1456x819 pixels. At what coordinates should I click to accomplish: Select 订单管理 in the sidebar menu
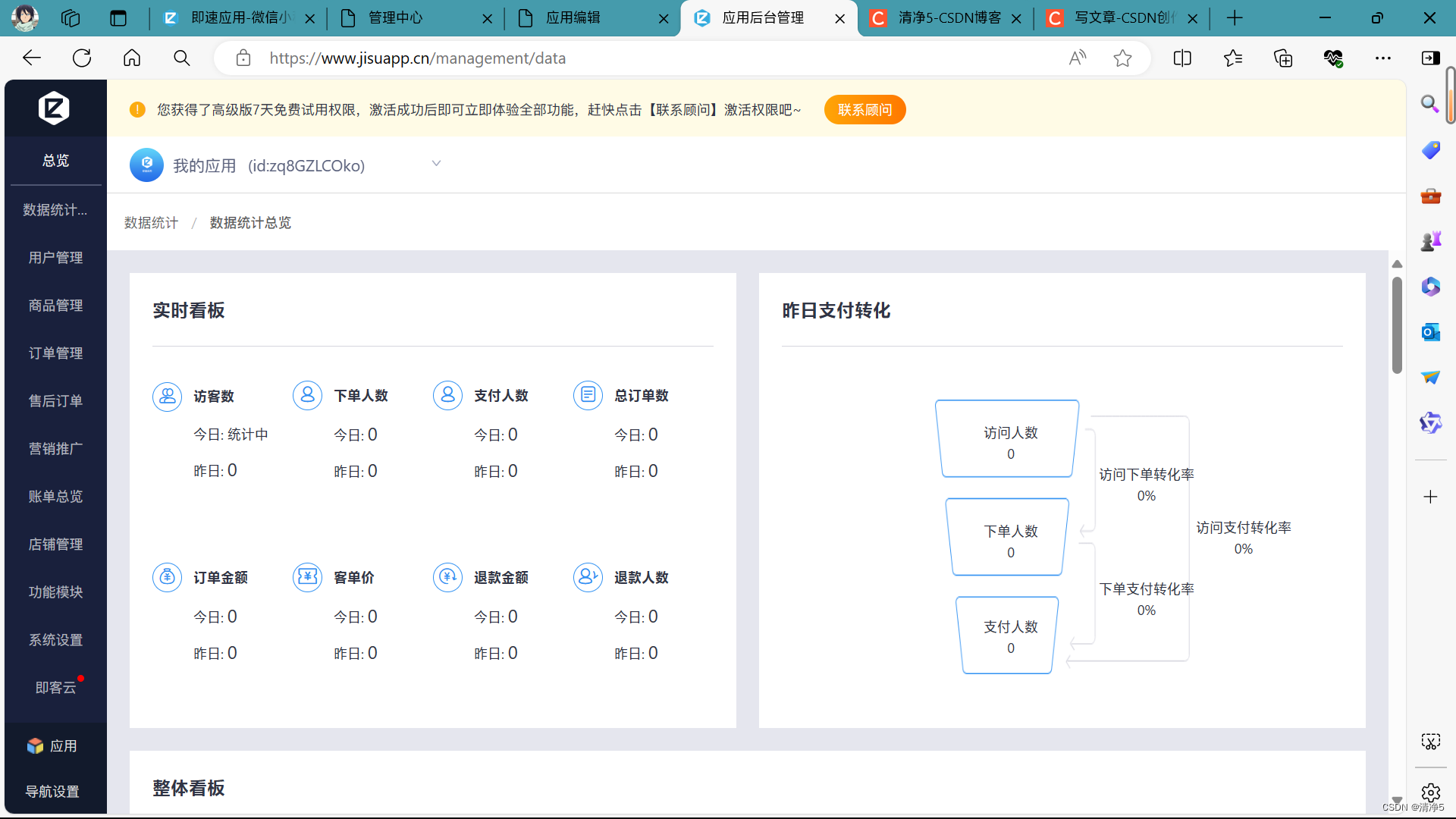pyautogui.click(x=55, y=353)
